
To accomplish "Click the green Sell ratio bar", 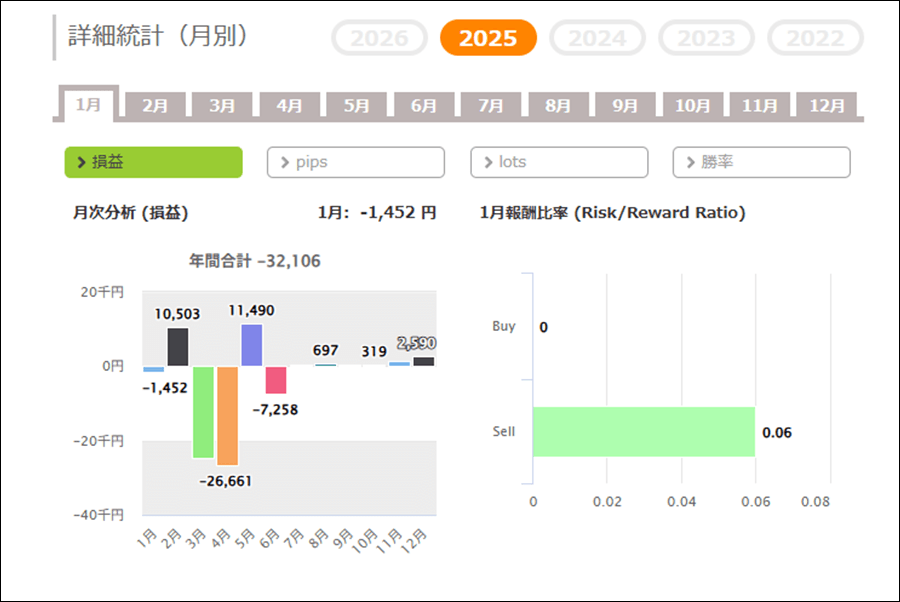I will (643, 432).
